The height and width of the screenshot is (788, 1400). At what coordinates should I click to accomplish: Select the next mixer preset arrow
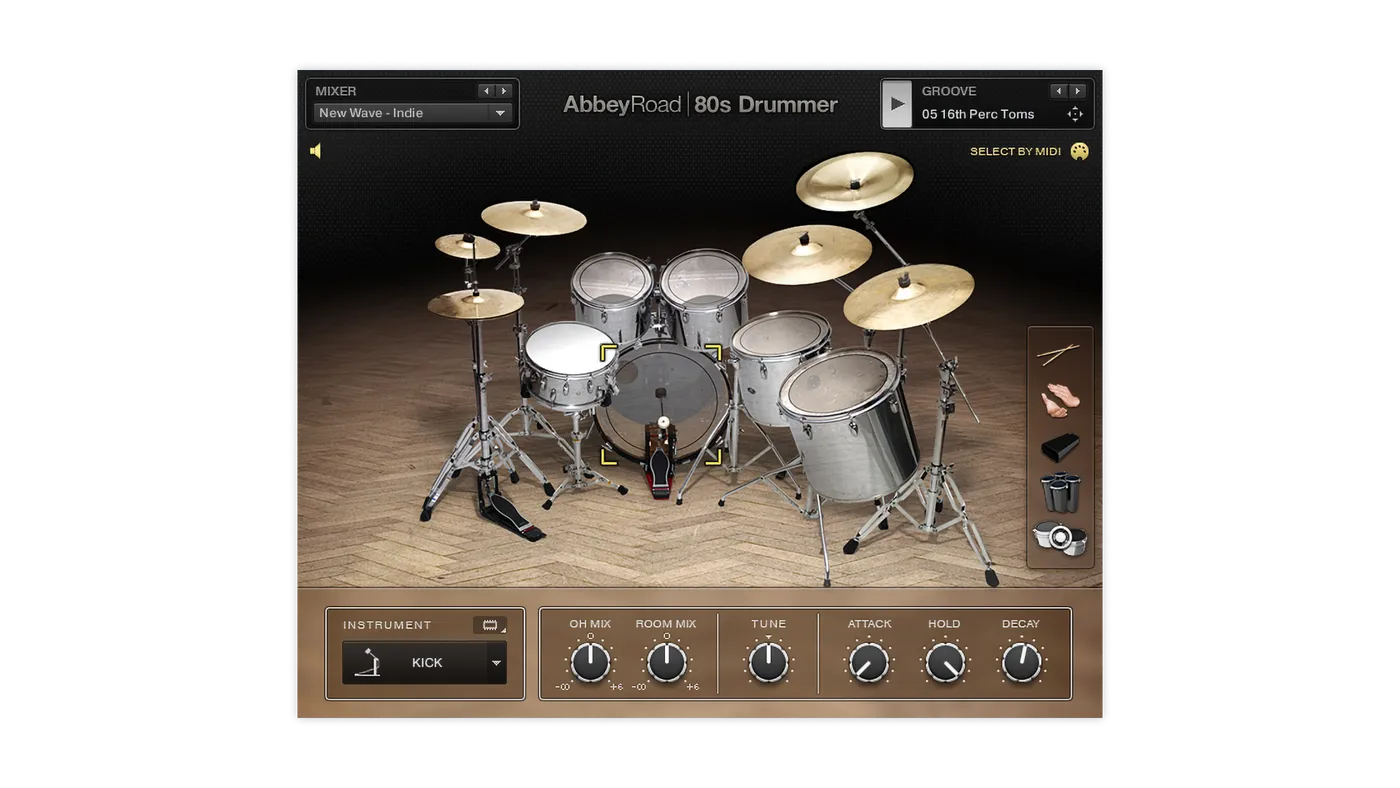(x=504, y=91)
